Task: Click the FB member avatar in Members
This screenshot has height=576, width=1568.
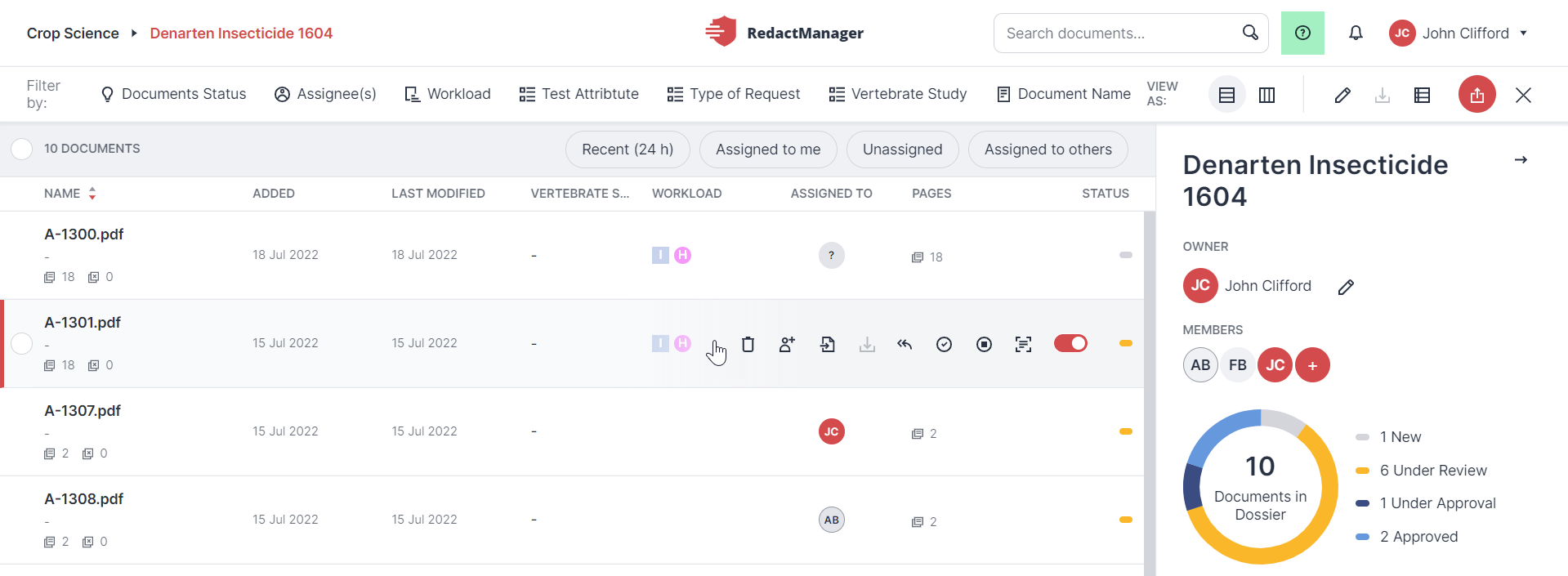Action: click(x=1238, y=365)
